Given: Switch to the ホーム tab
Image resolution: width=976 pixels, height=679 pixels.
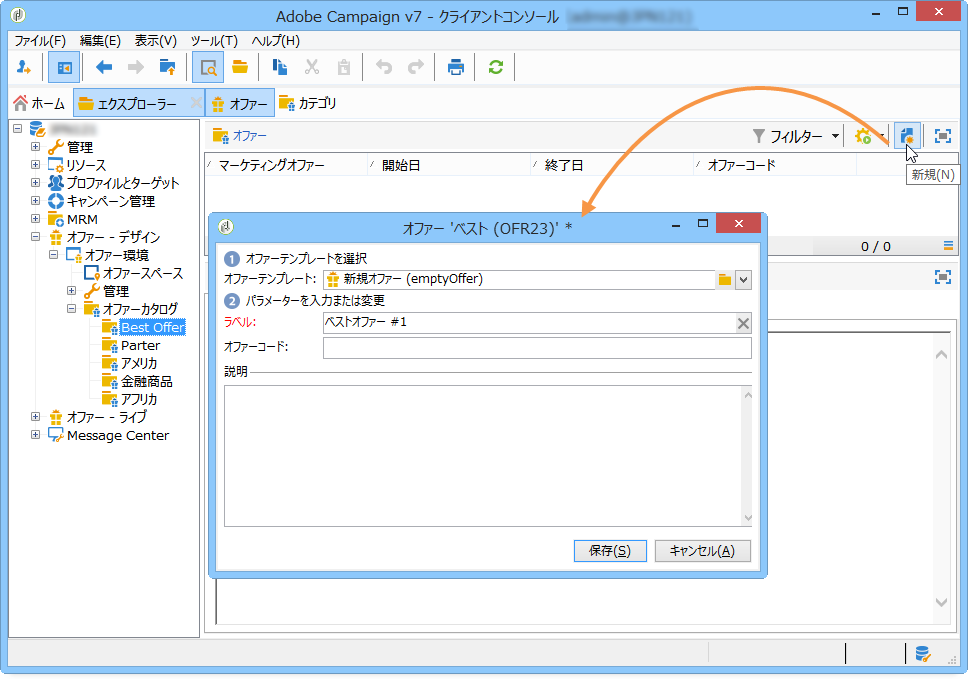Looking at the screenshot, I should pyautogui.click(x=39, y=103).
